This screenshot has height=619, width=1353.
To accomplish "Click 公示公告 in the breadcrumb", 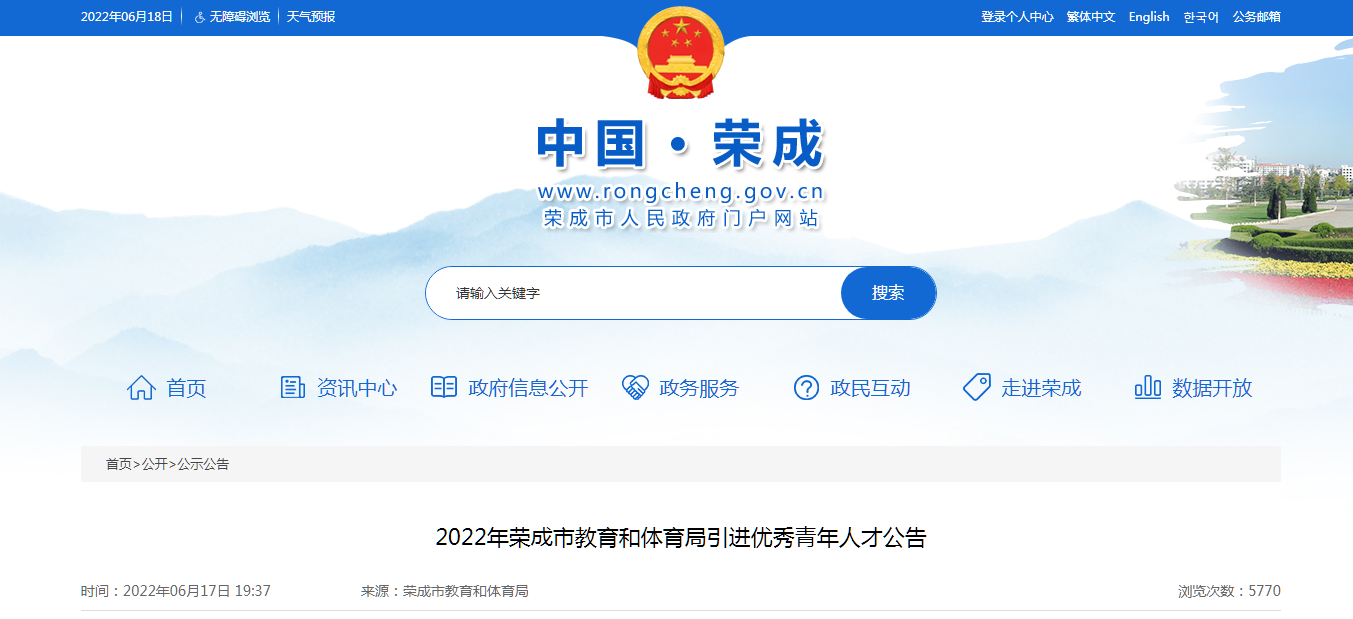I will click(203, 464).
